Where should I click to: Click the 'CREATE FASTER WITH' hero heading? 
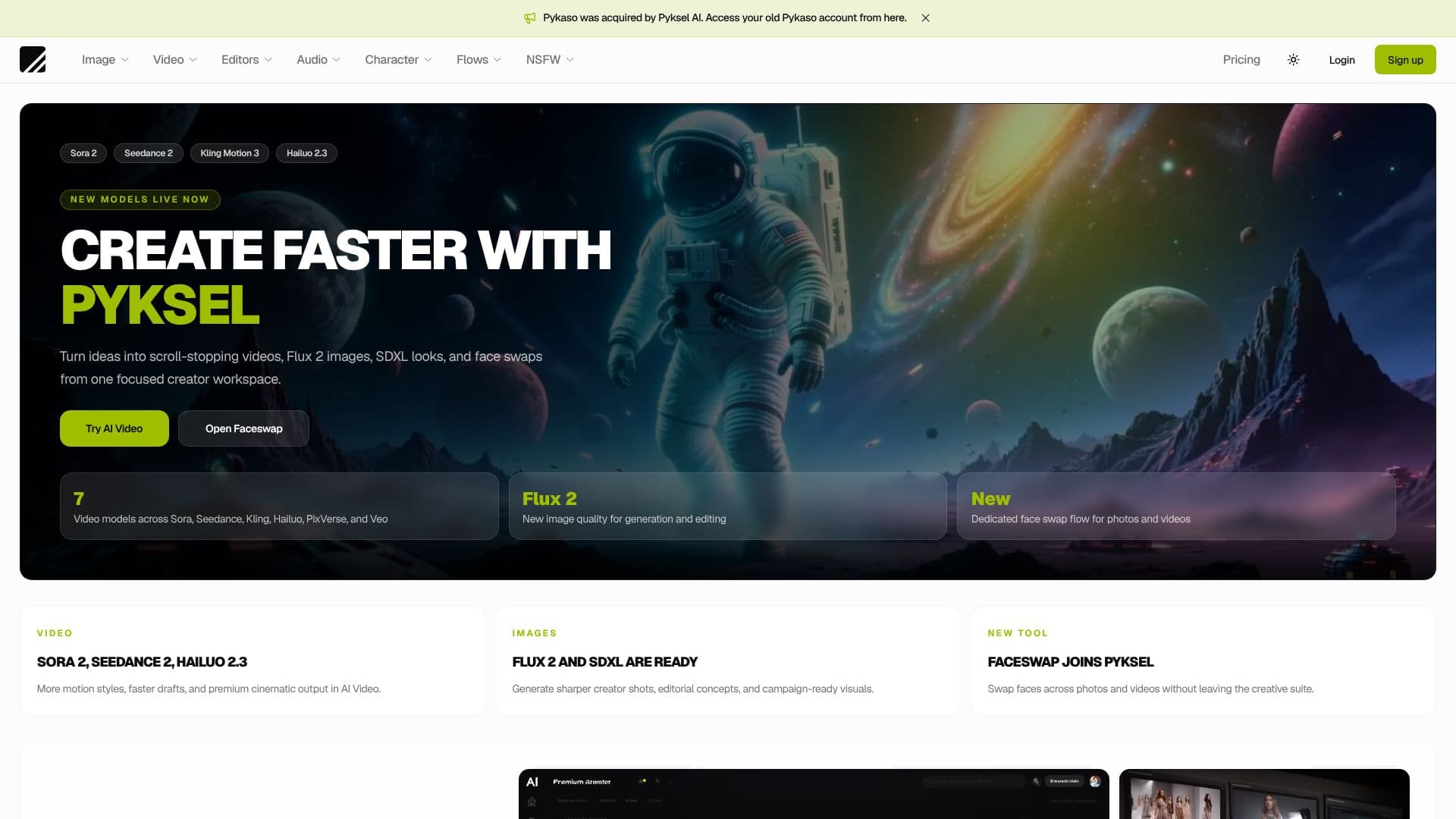click(x=336, y=250)
